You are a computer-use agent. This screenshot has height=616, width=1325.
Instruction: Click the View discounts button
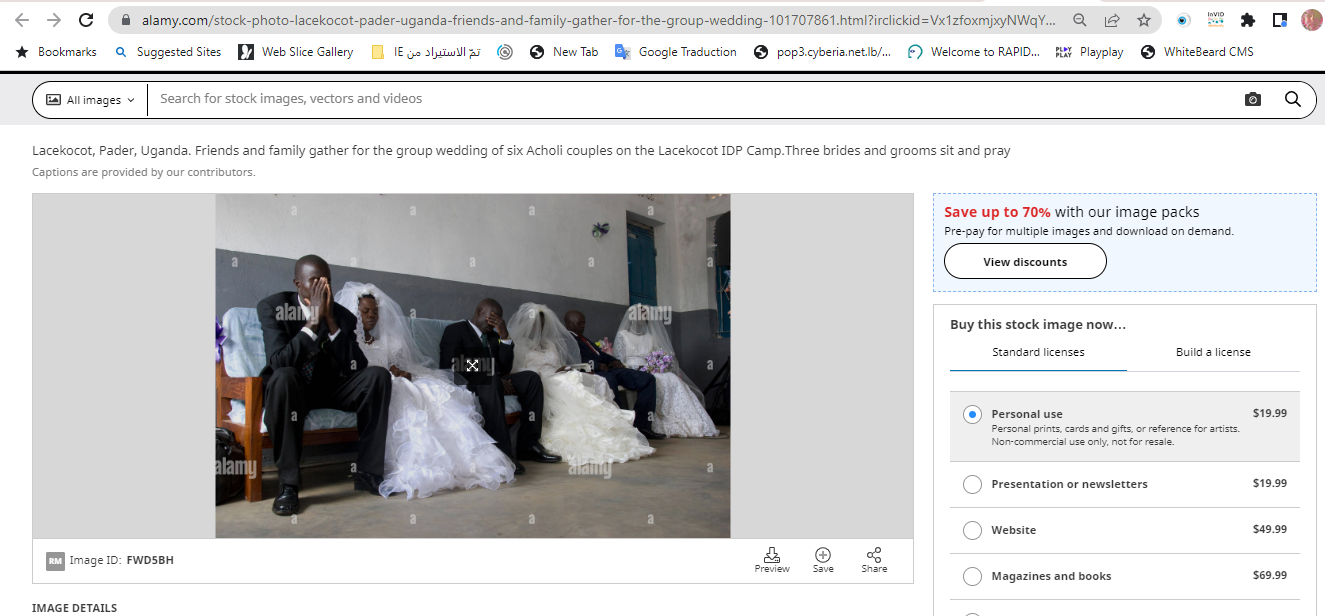pos(1025,262)
